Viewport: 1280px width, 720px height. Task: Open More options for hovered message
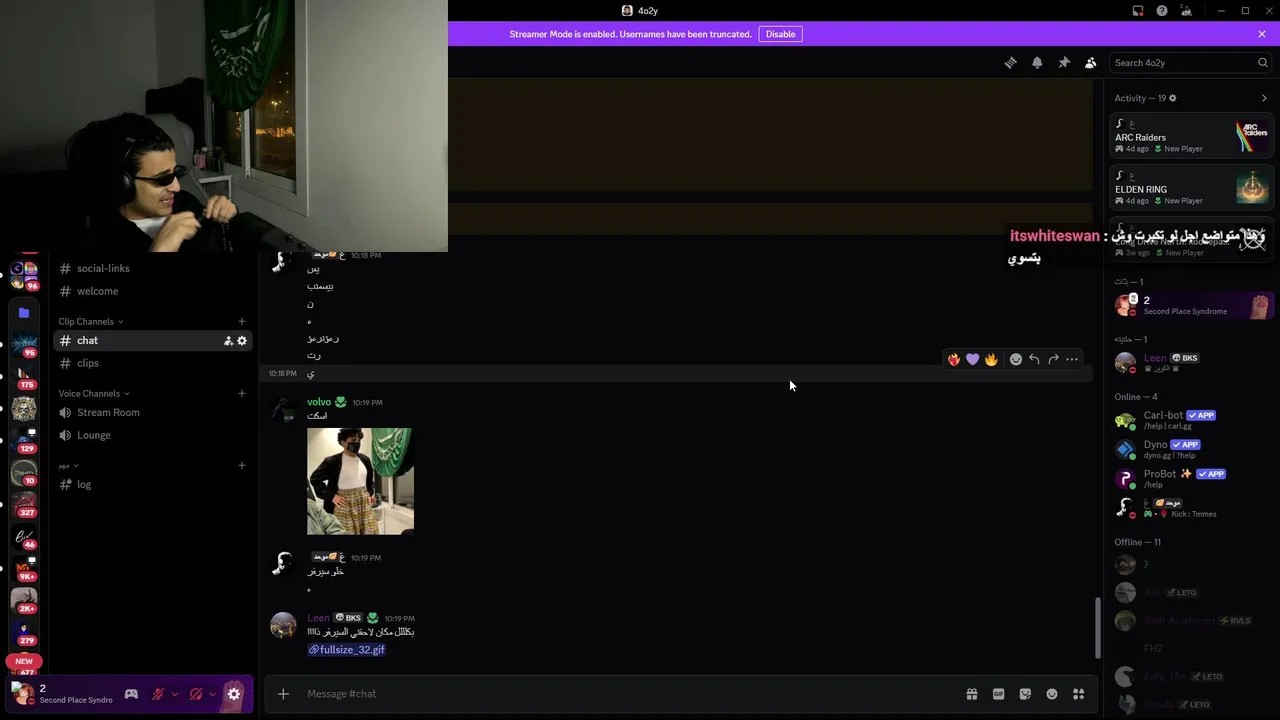[x=1072, y=359]
